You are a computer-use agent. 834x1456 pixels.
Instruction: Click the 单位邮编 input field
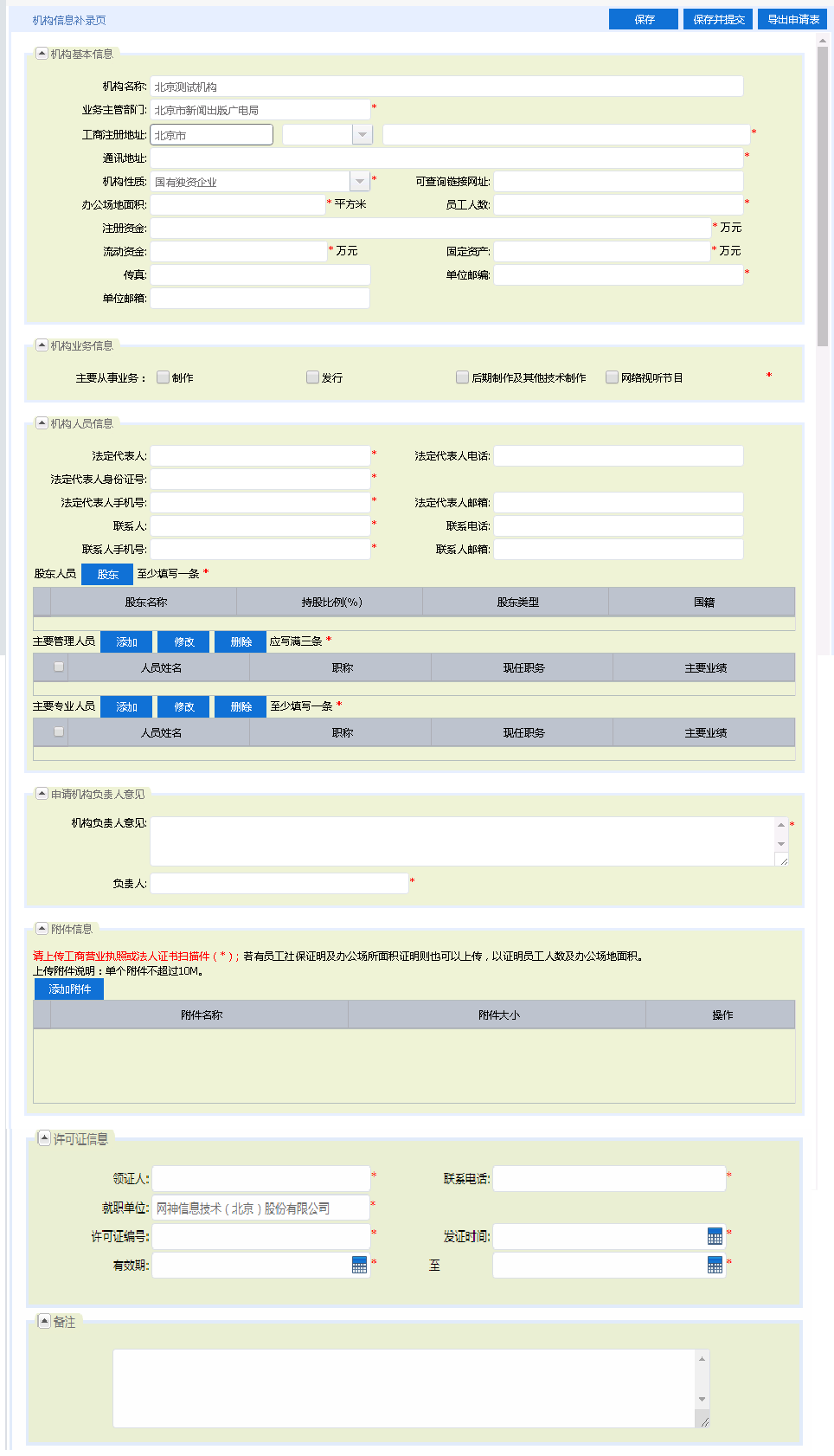point(619,274)
